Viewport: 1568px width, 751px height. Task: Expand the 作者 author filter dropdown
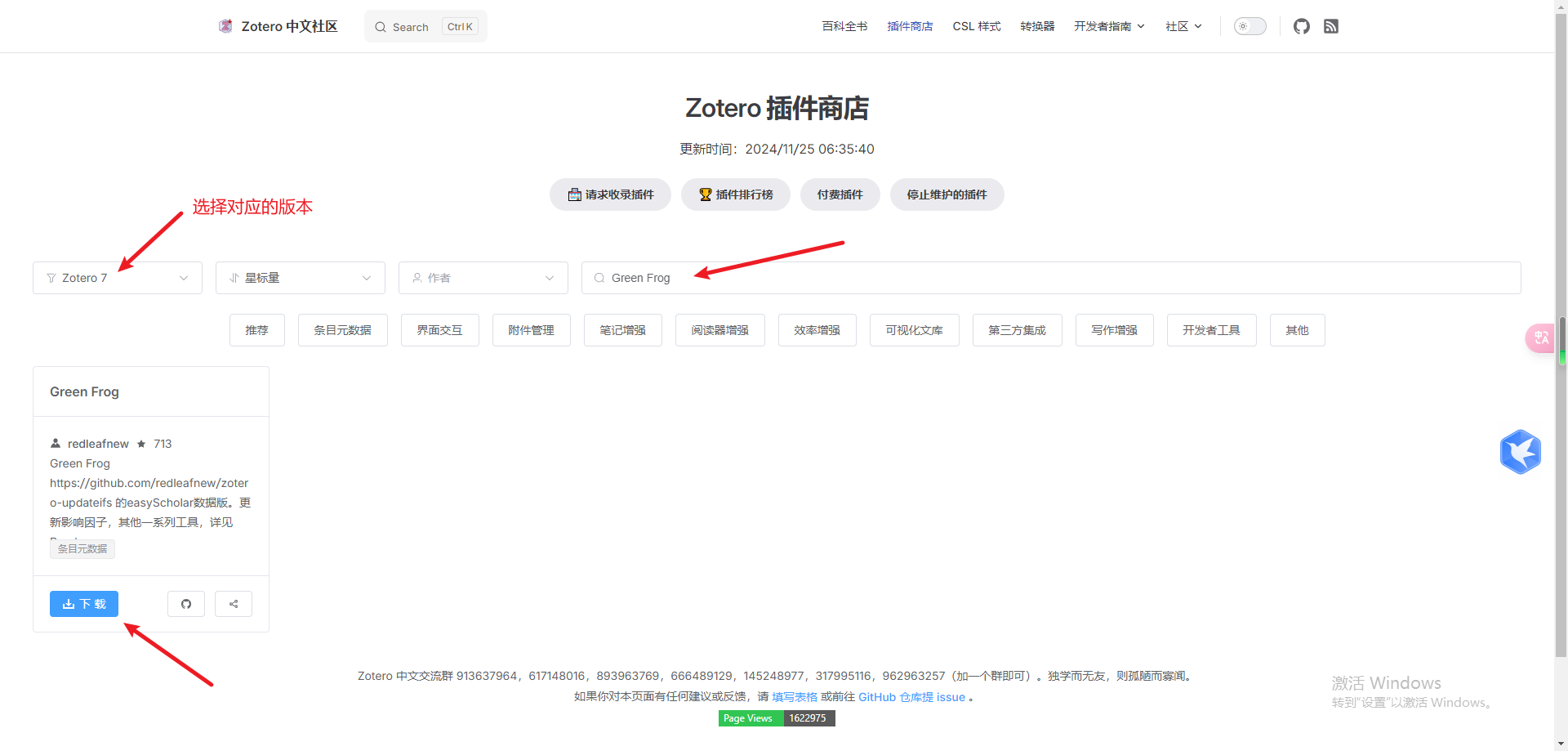(x=483, y=278)
